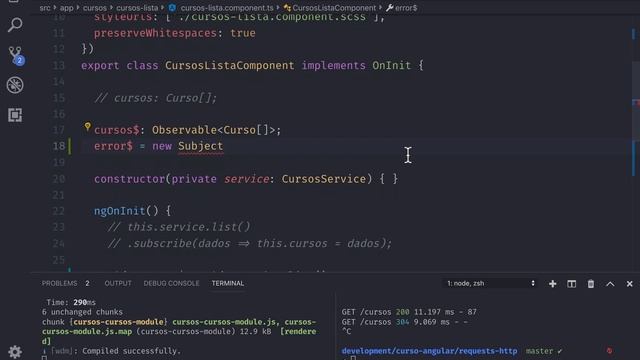640x360 pixels.
Task: Open the Search view in activity bar
Action: [15, 25]
